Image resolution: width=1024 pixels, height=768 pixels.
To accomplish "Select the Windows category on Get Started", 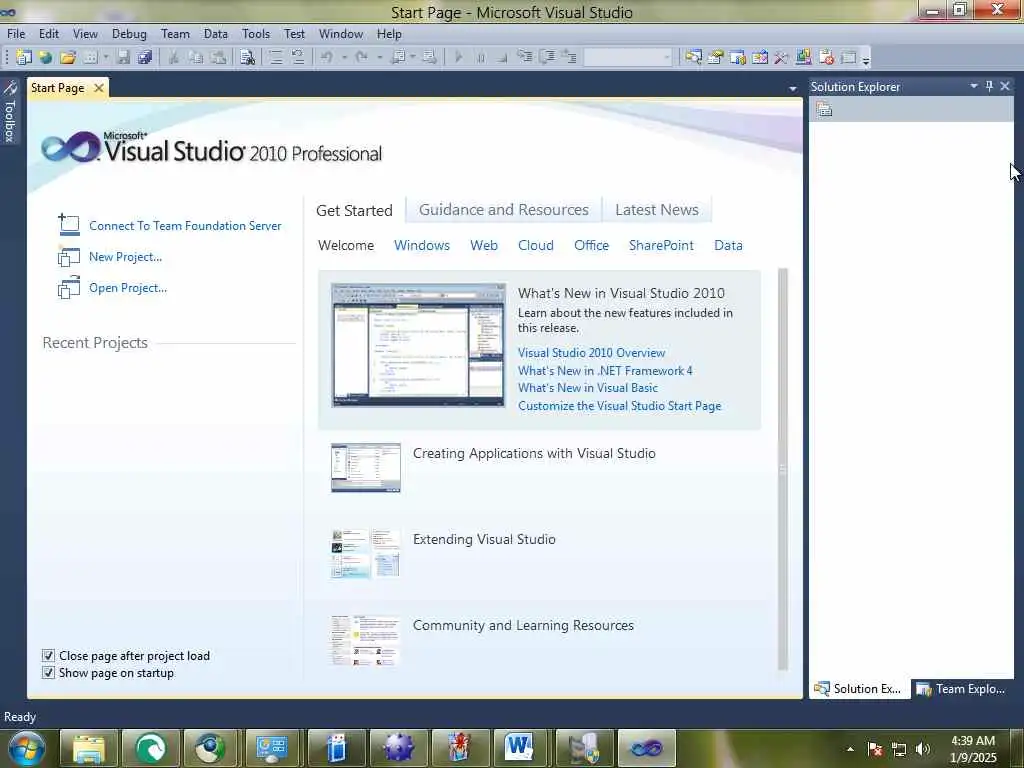I will [422, 246].
